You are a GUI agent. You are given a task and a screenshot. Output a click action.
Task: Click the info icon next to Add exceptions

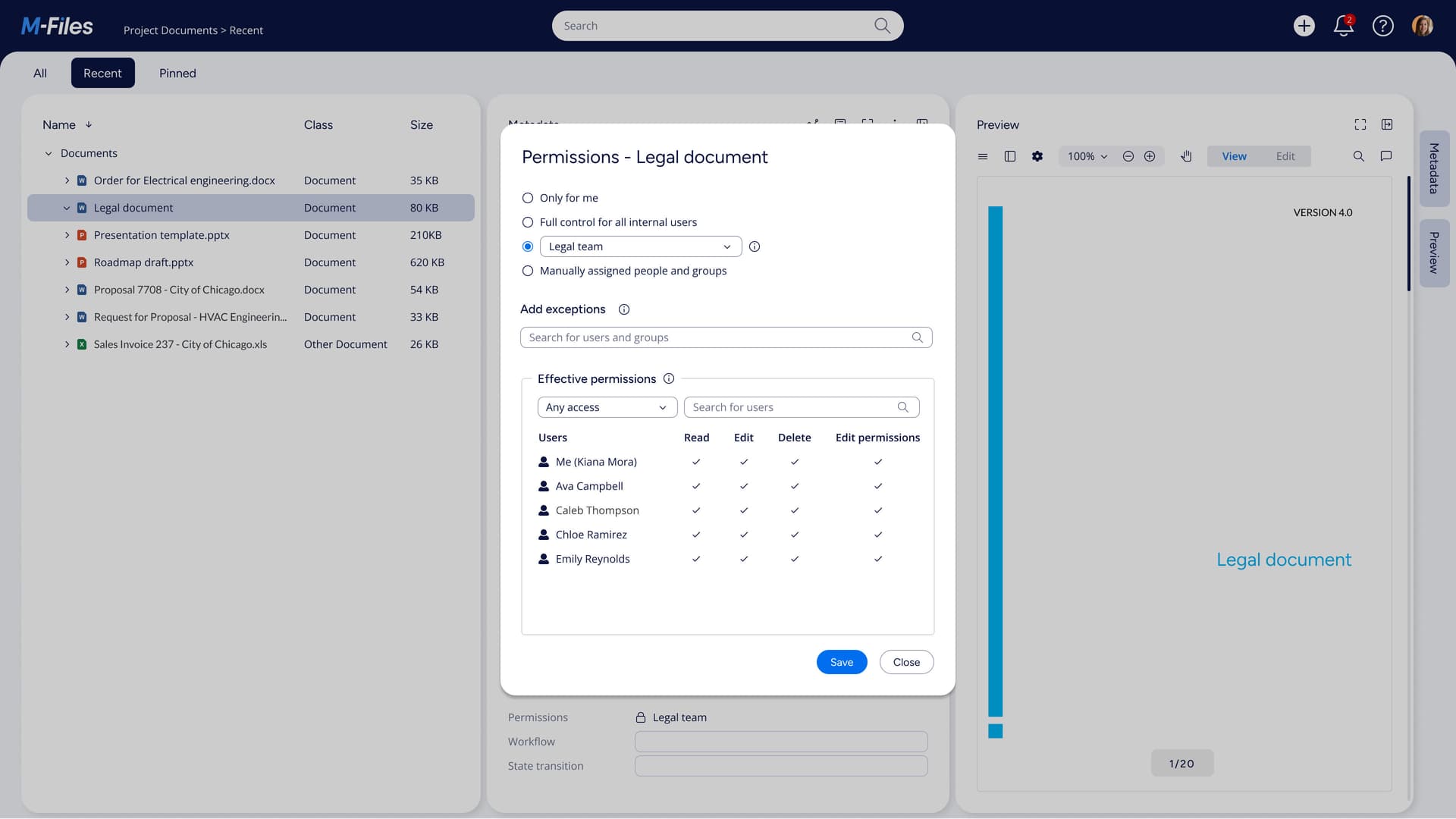pos(624,309)
